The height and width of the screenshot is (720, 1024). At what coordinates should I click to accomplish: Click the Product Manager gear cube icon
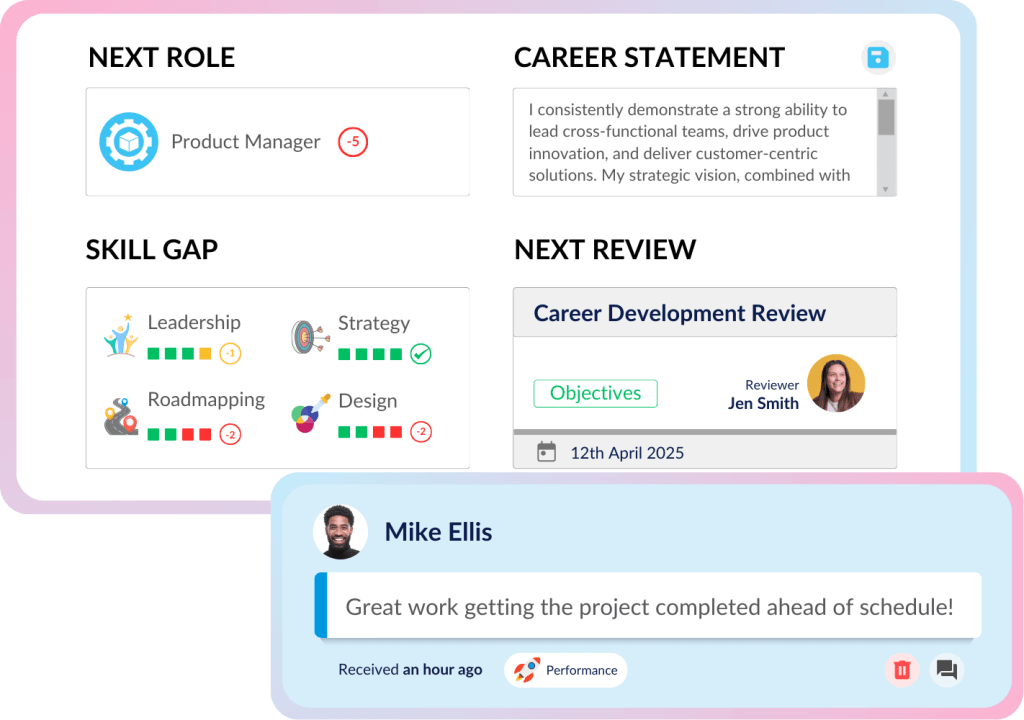129,142
